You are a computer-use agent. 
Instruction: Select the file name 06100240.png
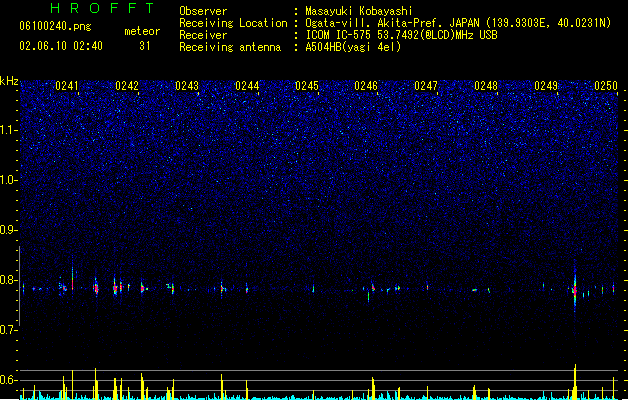coord(55,26)
